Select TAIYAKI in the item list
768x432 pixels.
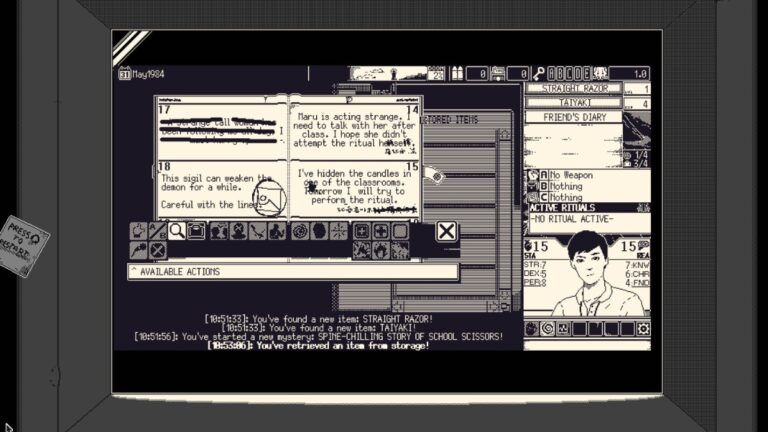tap(575, 103)
